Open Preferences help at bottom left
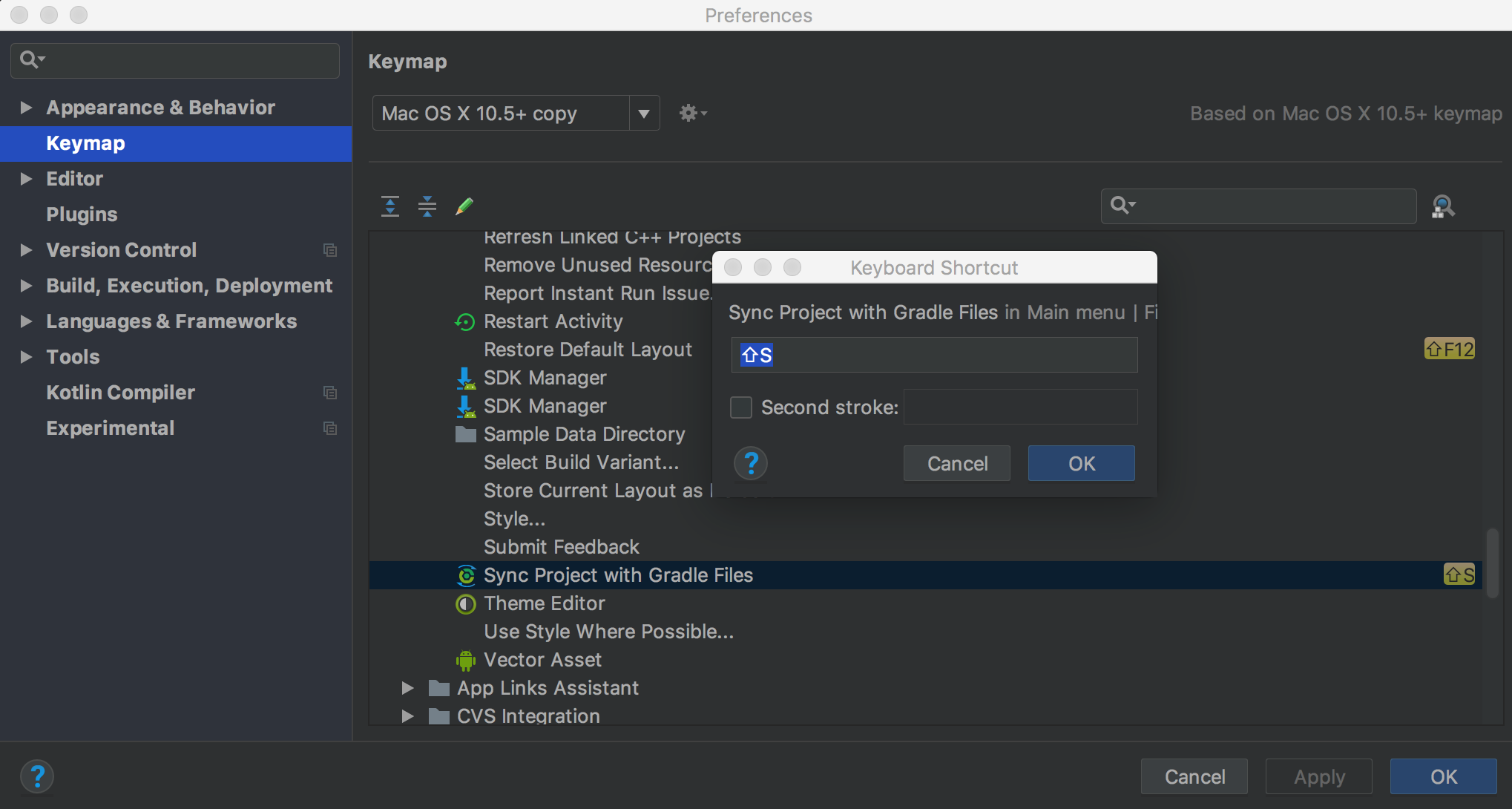The width and height of the screenshot is (1512, 809). [x=37, y=776]
